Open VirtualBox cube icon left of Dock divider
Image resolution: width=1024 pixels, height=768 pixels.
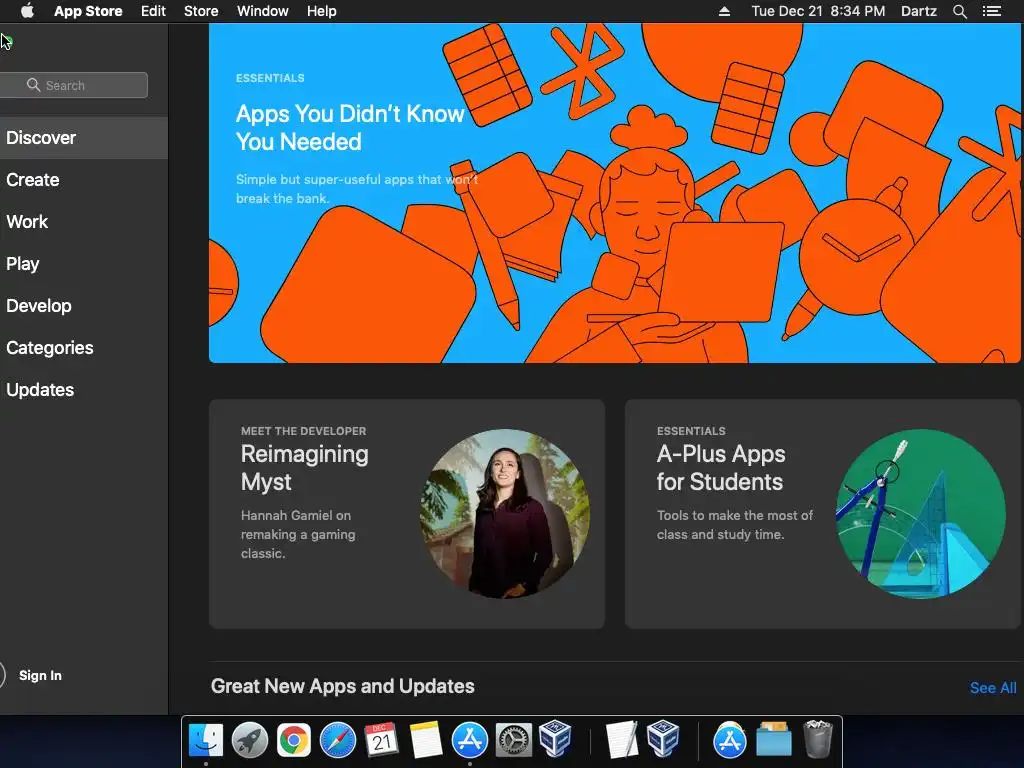[556, 739]
